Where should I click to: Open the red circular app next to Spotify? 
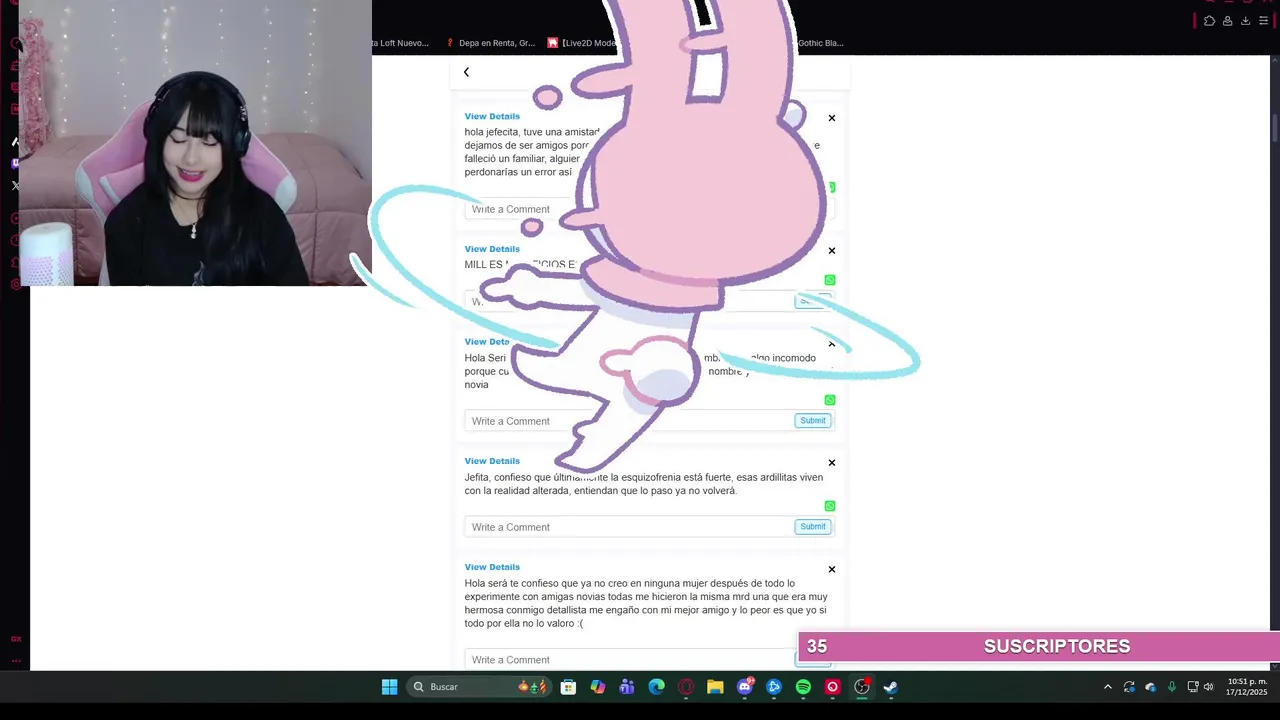tap(832, 687)
